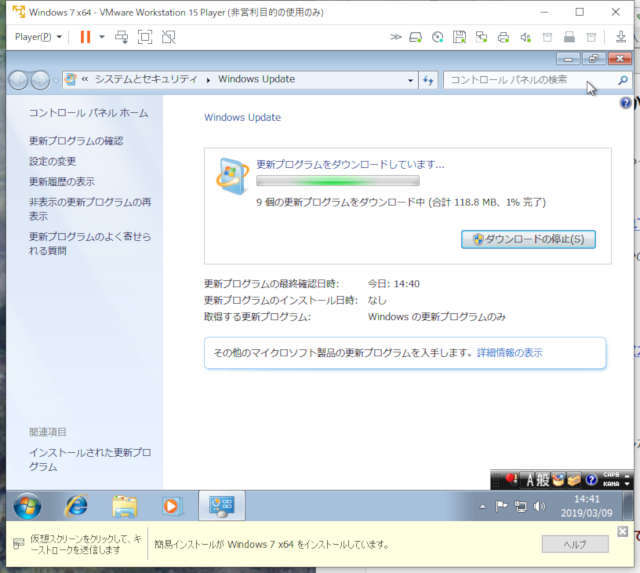Click the update download progress bar
The image size is (640, 573).
pos(338,181)
